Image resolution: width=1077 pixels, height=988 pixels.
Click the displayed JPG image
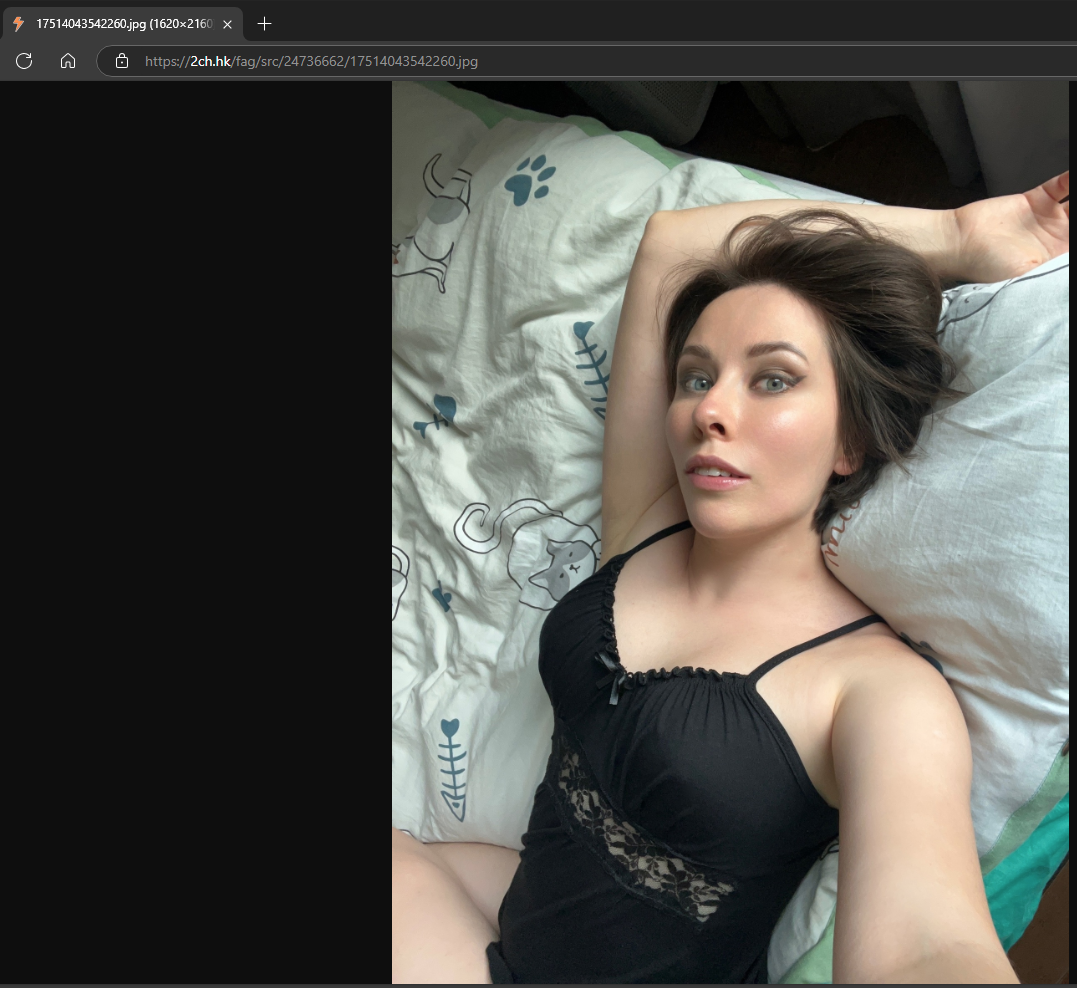tap(730, 532)
